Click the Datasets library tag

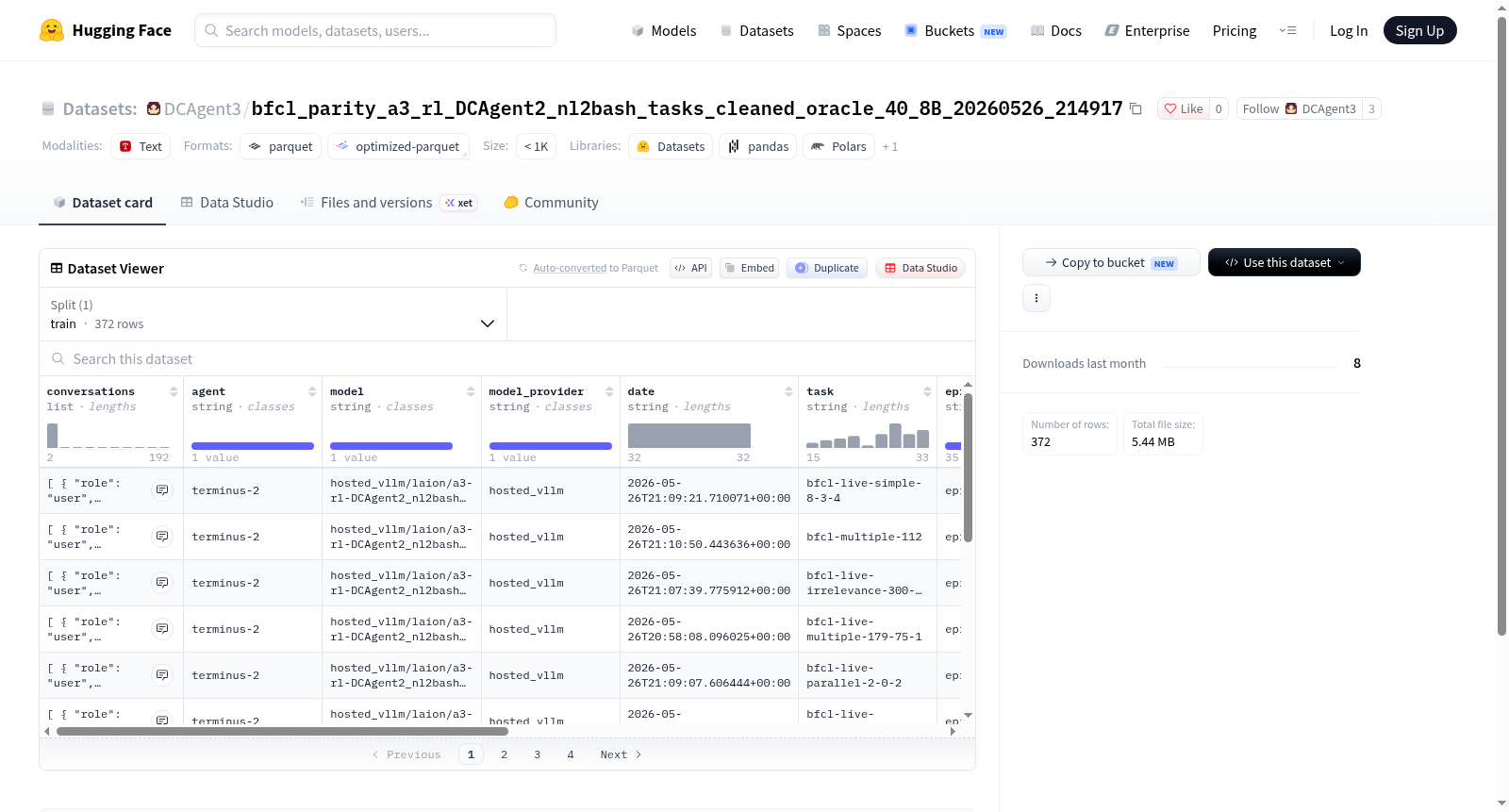pos(672,146)
